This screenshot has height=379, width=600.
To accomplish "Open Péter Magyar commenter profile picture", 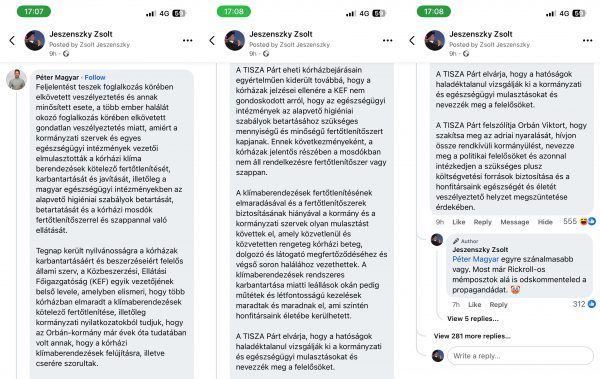I will pyautogui.click(x=16, y=80).
